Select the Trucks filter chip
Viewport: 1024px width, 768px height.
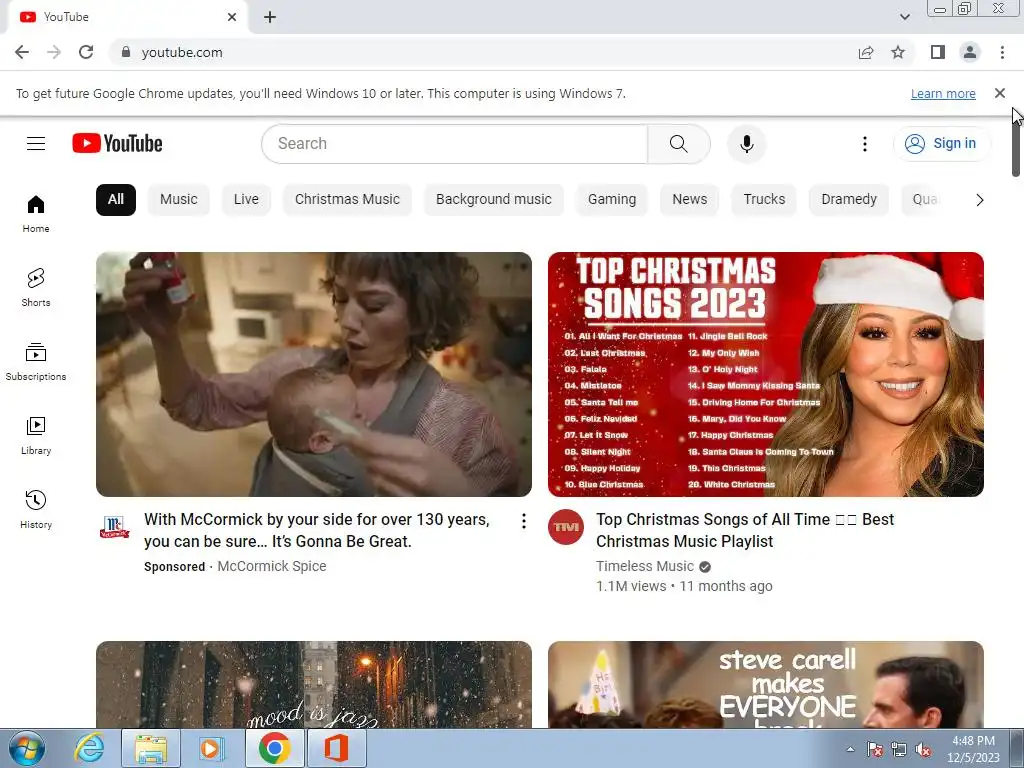[x=764, y=199]
